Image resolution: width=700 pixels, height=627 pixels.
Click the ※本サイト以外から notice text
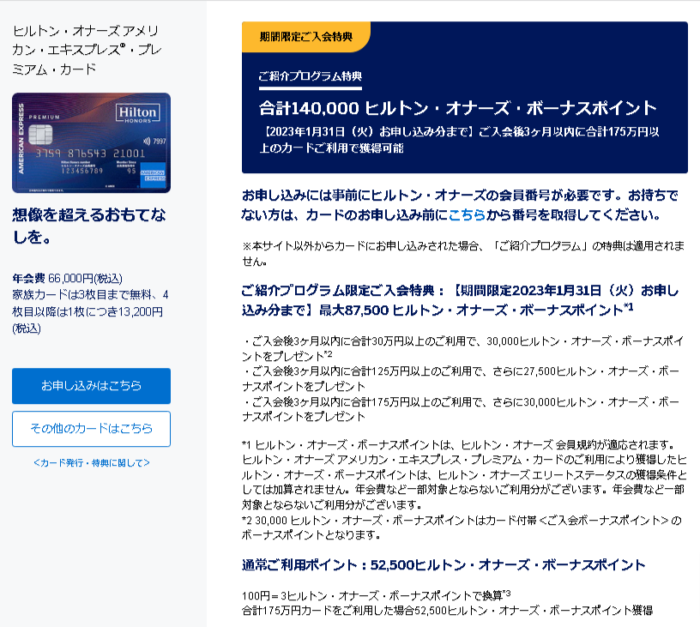tap(463, 253)
